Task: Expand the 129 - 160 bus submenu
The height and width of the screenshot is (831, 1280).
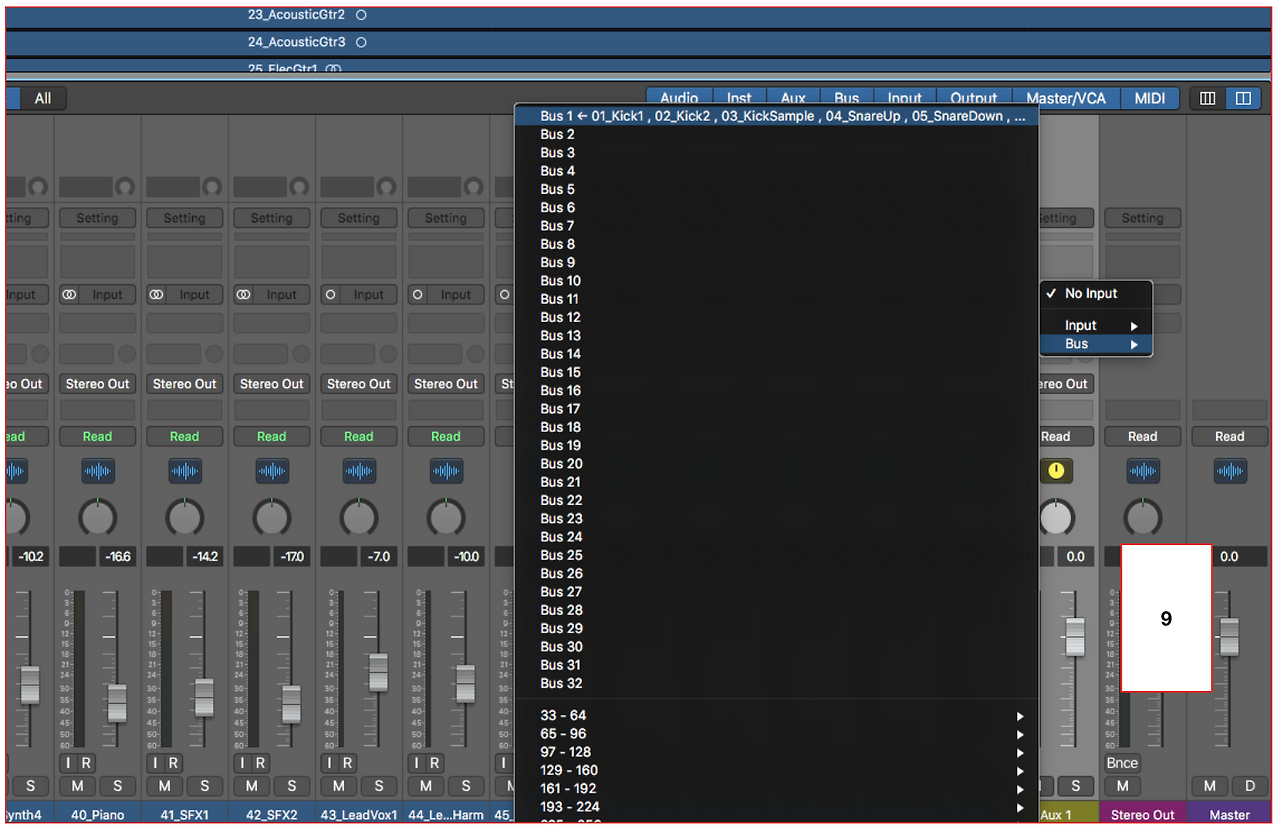Action: click(x=777, y=770)
